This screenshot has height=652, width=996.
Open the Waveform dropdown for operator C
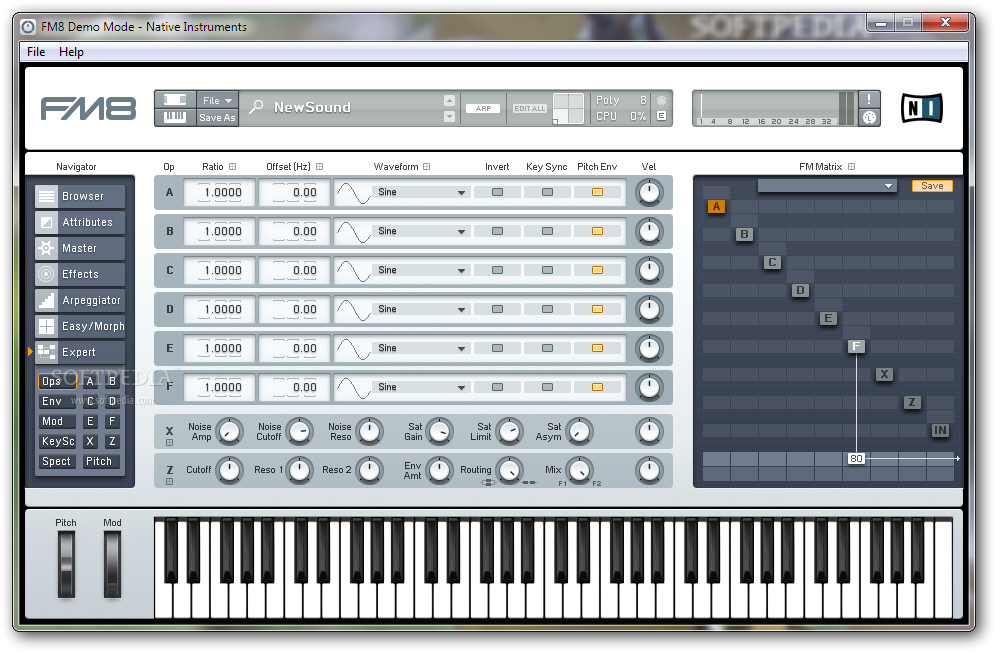[x=421, y=270]
